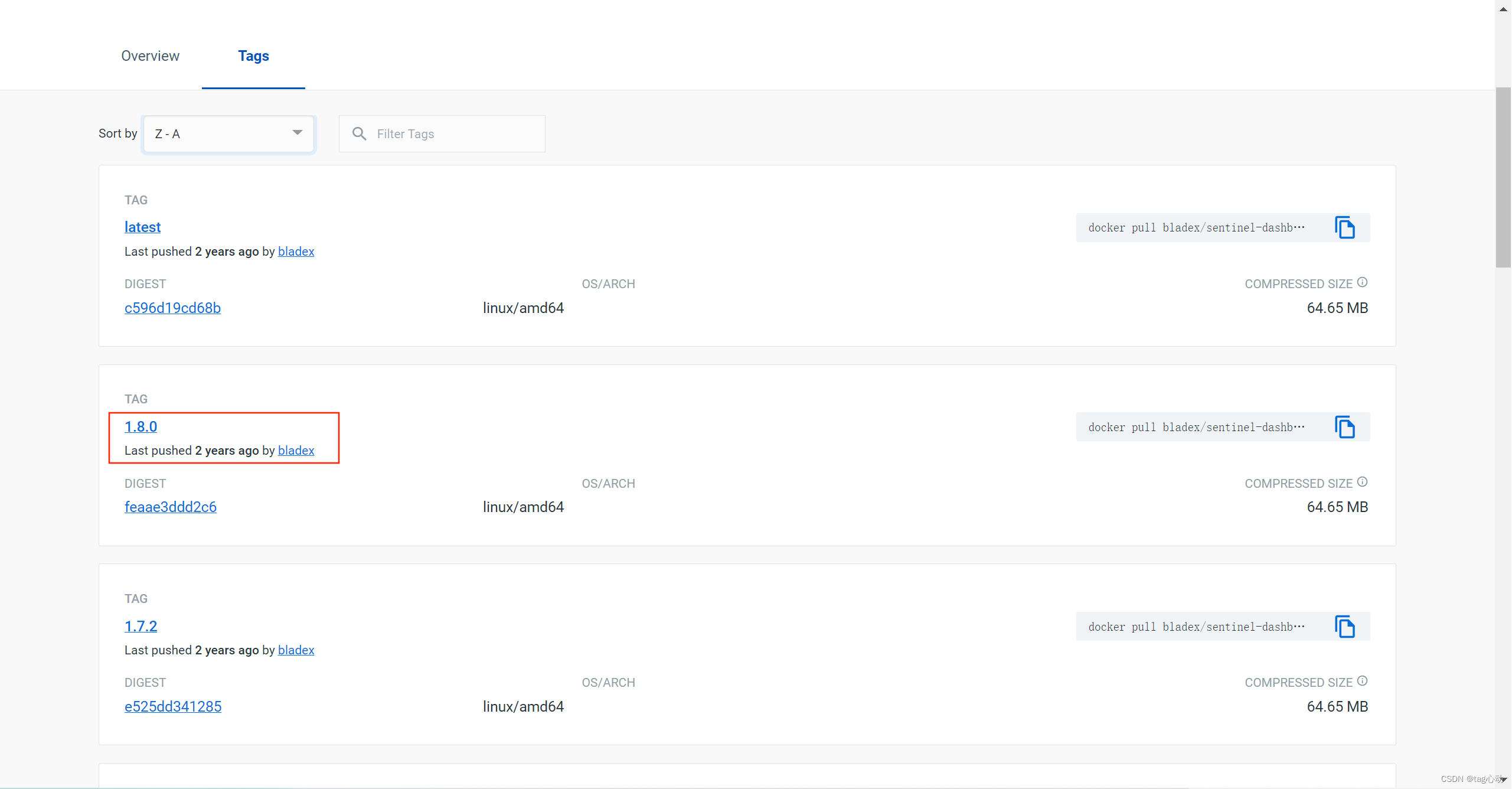The width and height of the screenshot is (1512, 789).
Task: Open digest c596d19cd68b
Action: click(x=172, y=308)
